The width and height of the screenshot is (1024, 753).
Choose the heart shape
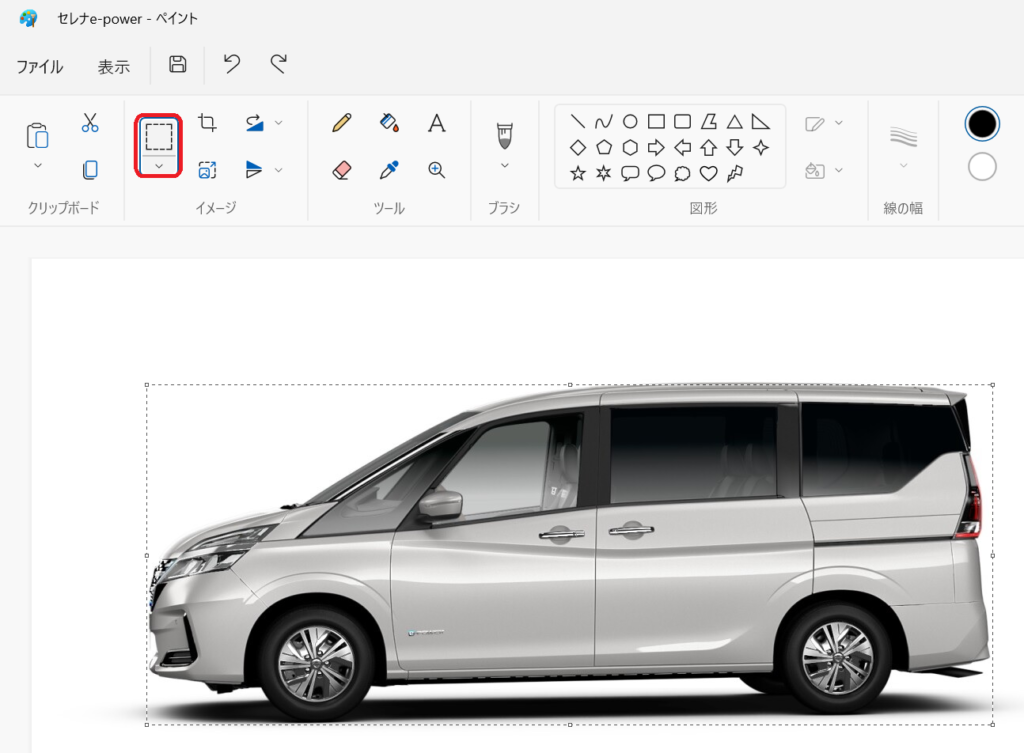point(708,174)
